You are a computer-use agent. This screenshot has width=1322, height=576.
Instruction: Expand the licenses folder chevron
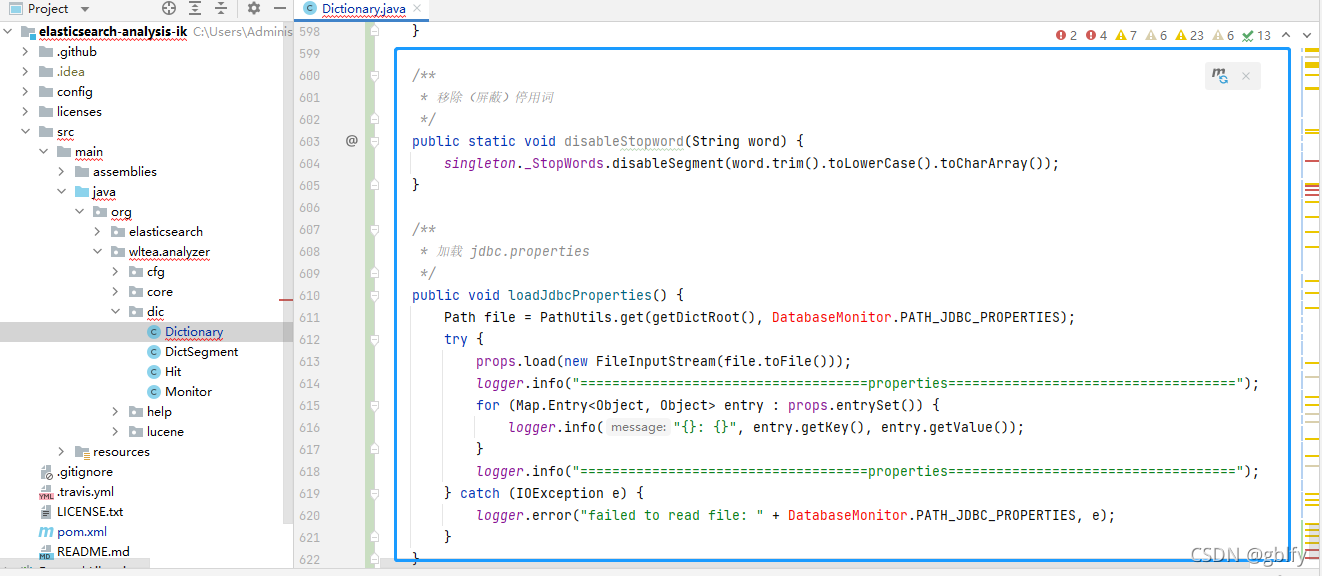(27, 112)
